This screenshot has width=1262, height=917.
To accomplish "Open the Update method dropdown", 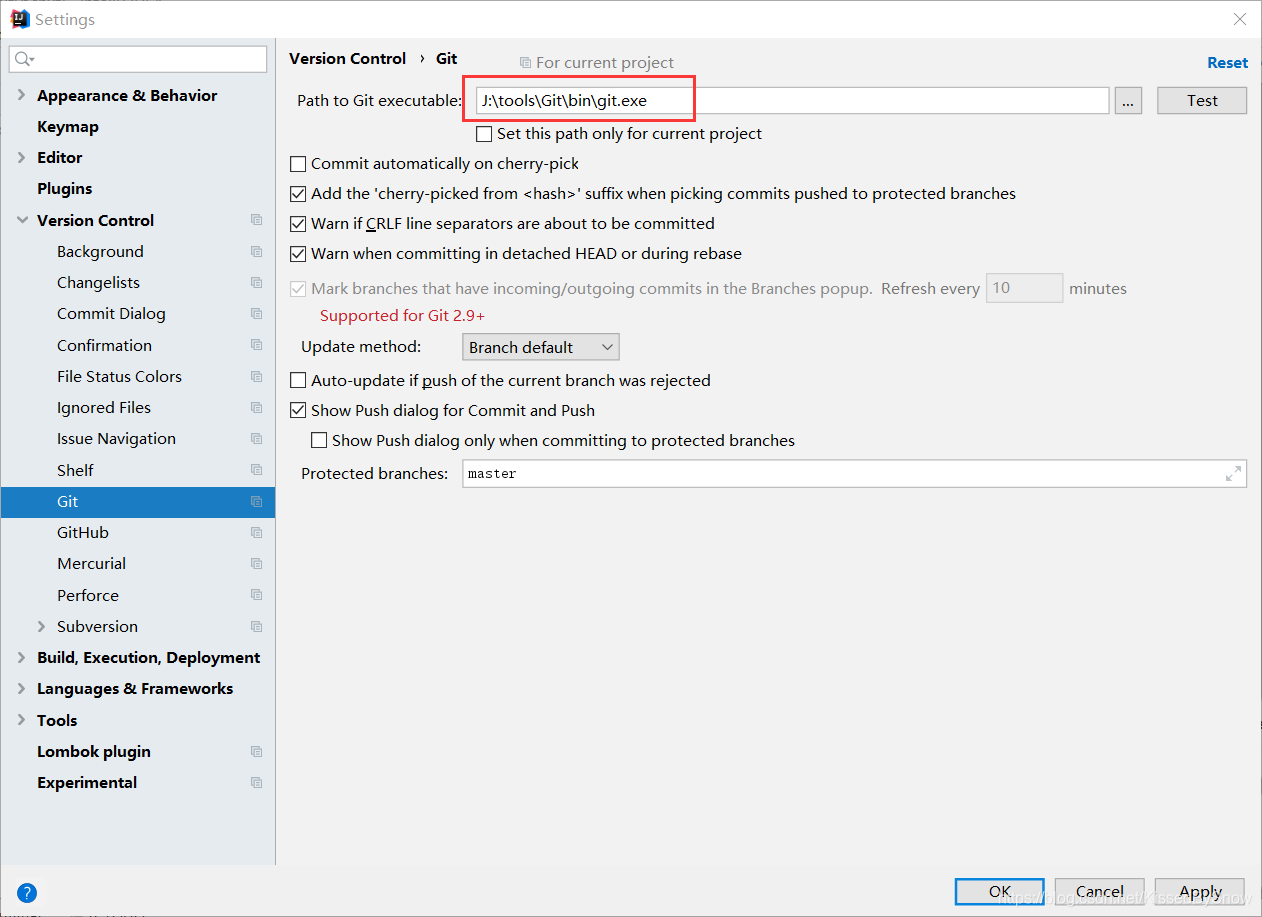I will (x=541, y=347).
